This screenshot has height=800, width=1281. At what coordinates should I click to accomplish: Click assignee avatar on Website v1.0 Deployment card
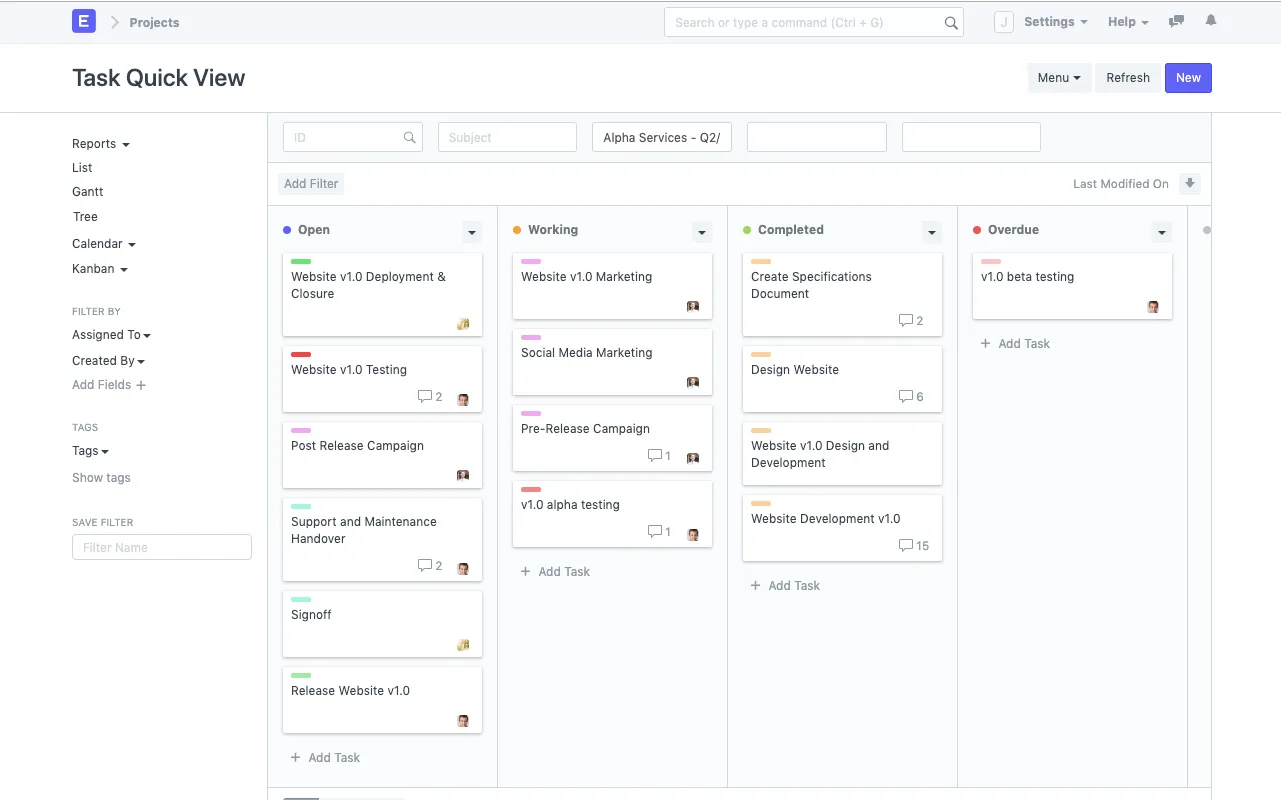[x=463, y=323]
